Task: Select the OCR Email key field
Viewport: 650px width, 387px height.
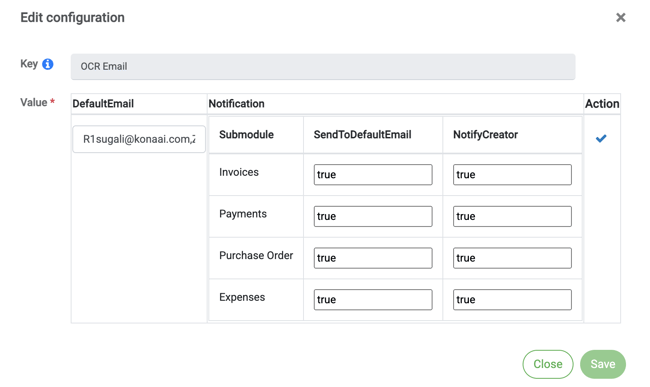Action: 323,66
